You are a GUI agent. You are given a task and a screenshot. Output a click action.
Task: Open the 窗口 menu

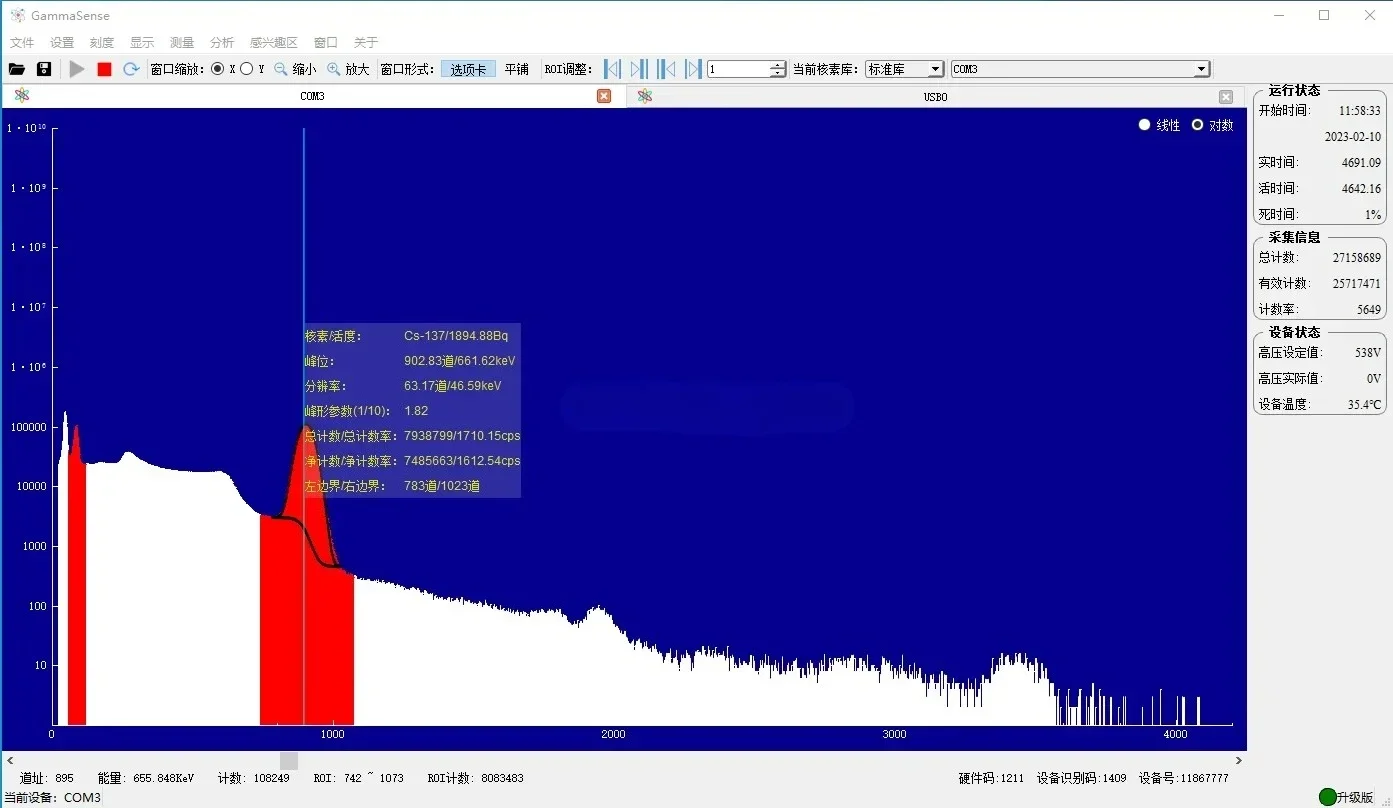click(x=326, y=42)
